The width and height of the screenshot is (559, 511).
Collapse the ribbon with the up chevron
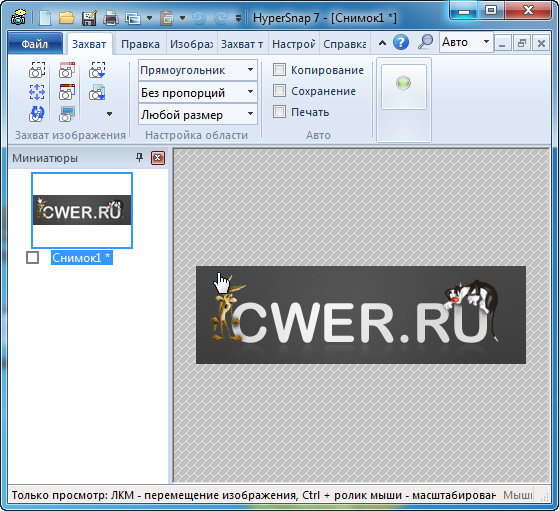coord(382,43)
